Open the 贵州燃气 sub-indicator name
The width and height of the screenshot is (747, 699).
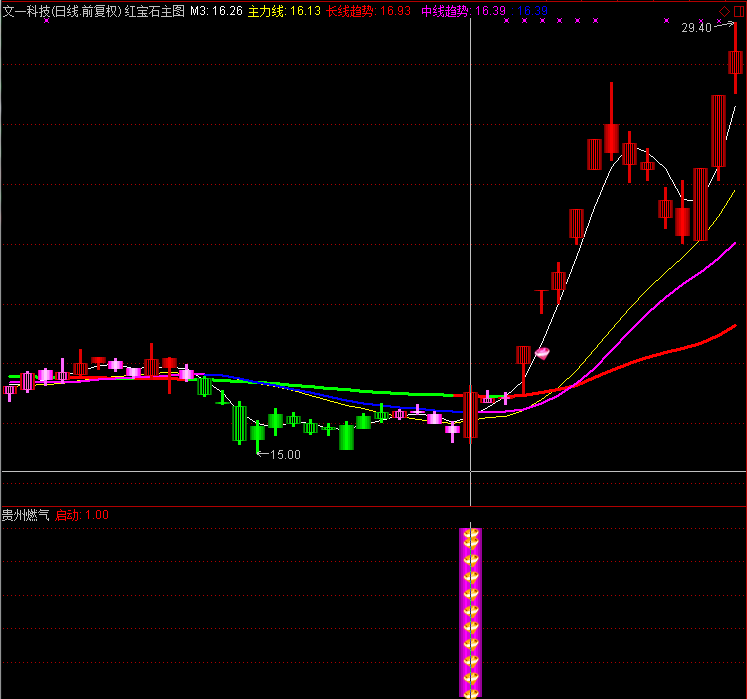point(25,515)
